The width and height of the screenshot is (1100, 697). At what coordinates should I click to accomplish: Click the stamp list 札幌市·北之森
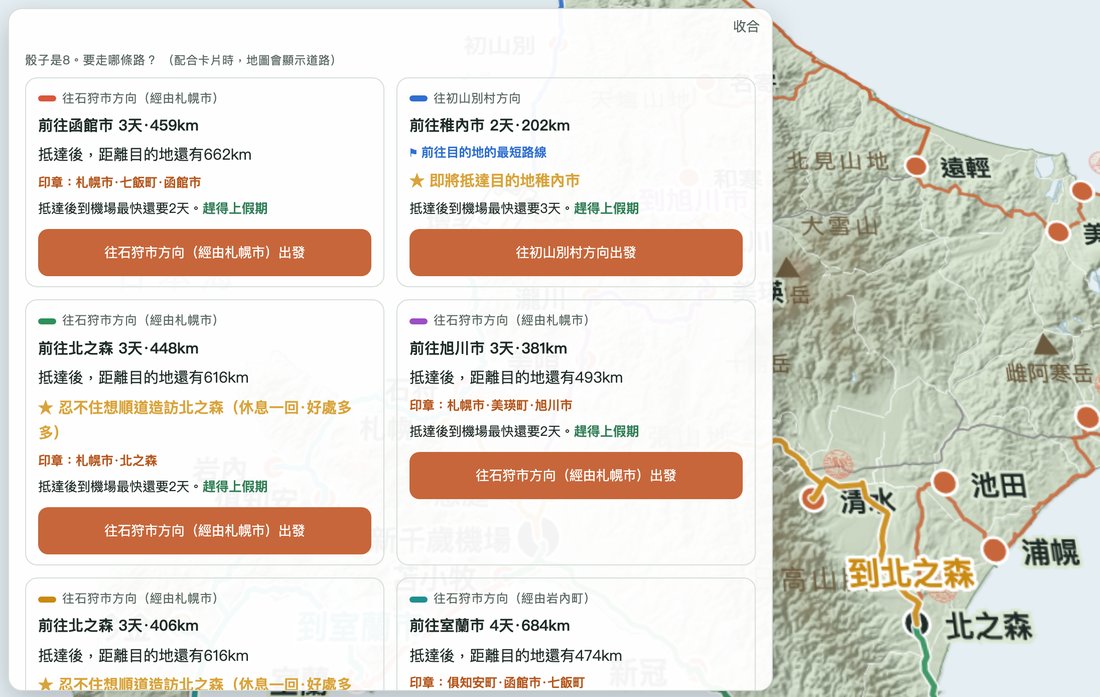pyautogui.click(x=116, y=461)
